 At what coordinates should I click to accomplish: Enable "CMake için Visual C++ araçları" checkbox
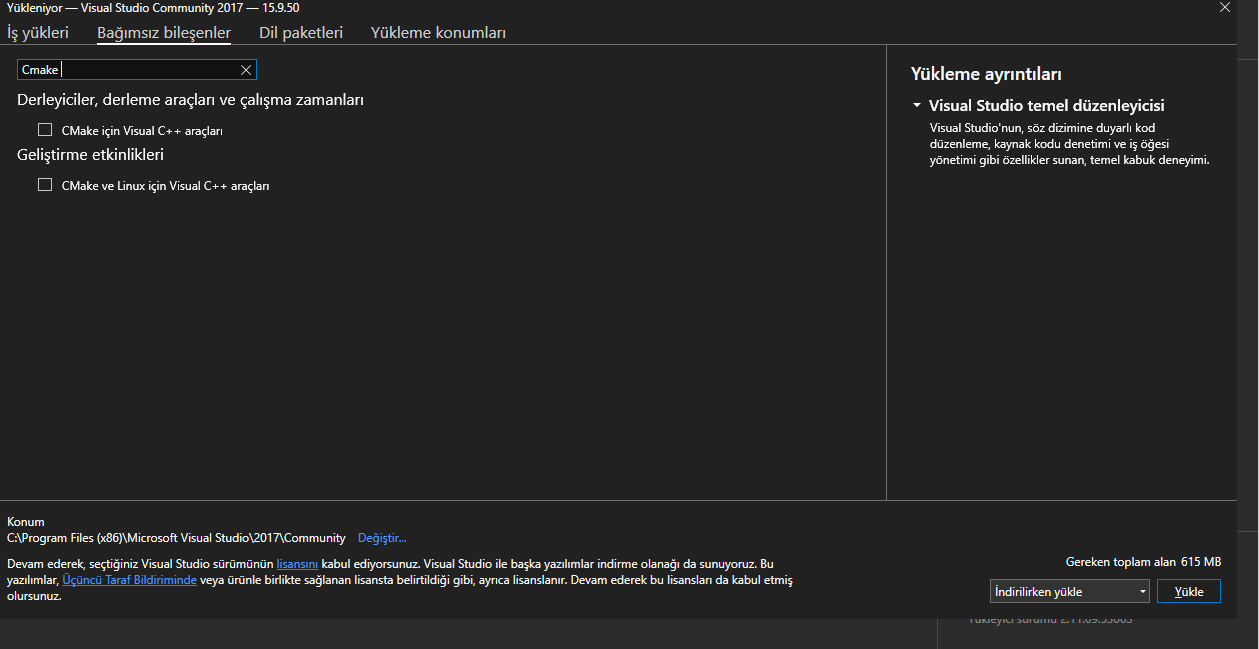45,130
